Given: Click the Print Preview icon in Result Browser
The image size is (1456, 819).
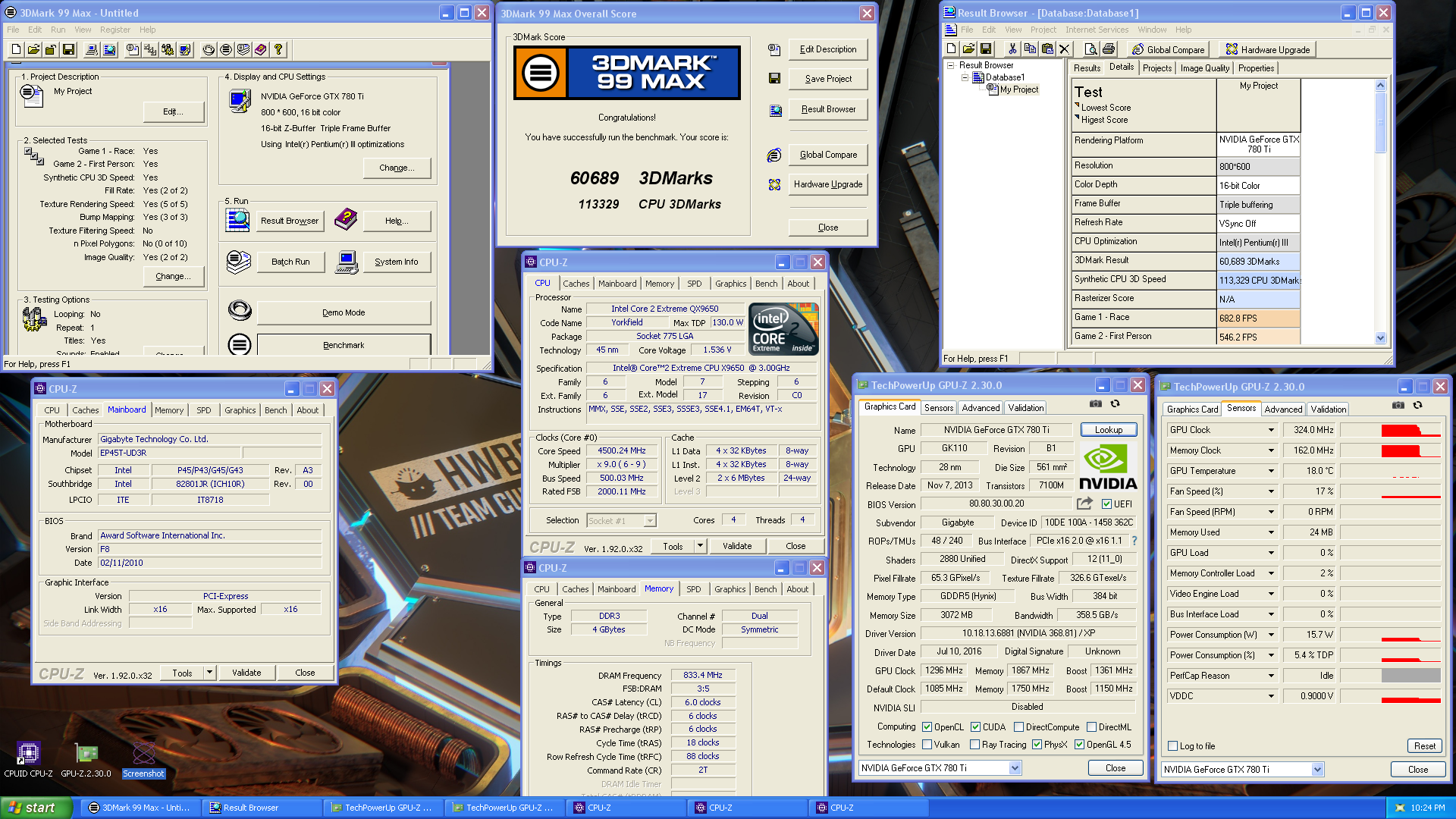Looking at the screenshot, I should click(1090, 49).
